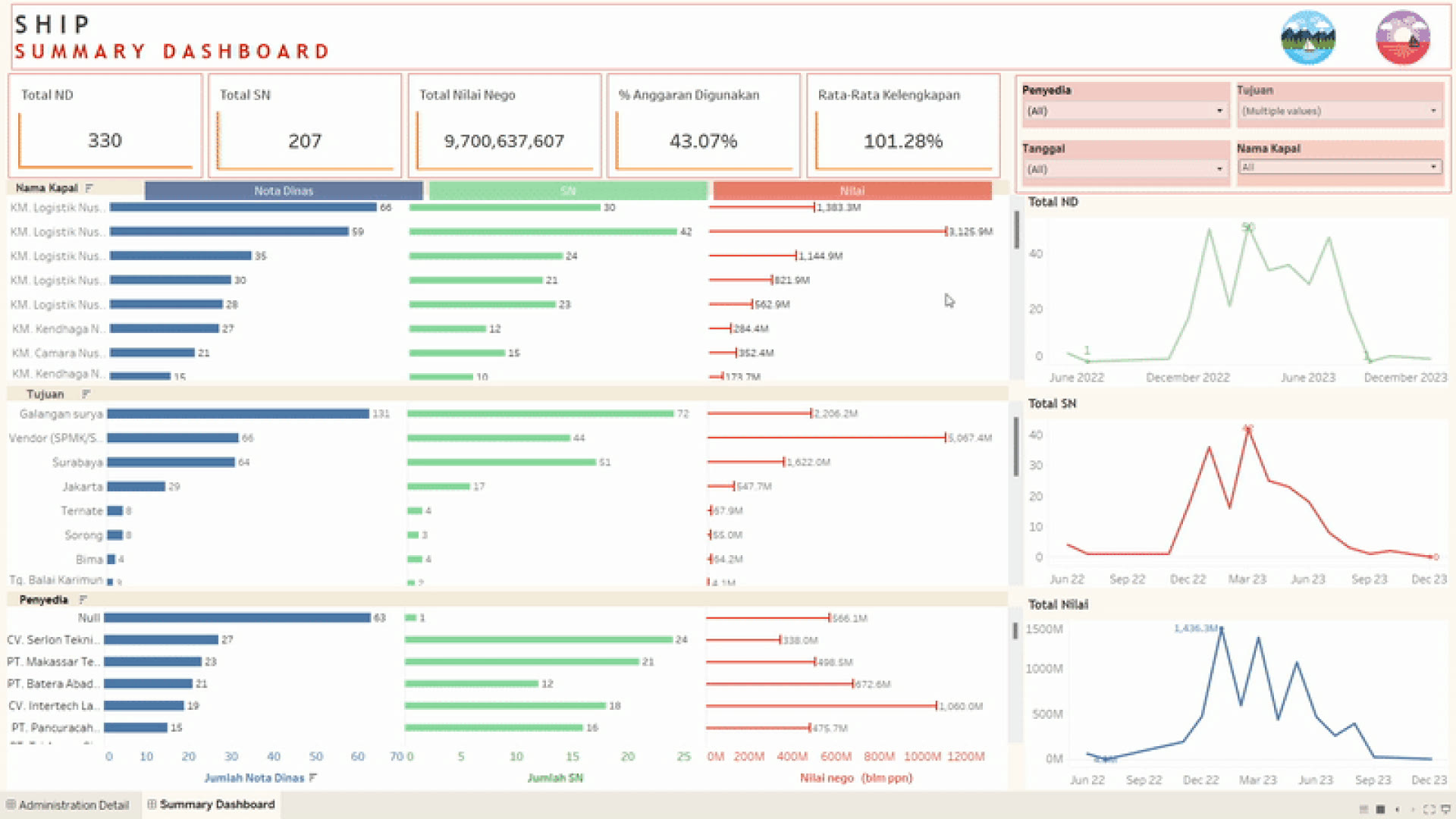Viewport: 1456px width, 819px height.
Task: Click the Nama Kapal section vertical scrollbar
Action: (1016, 230)
